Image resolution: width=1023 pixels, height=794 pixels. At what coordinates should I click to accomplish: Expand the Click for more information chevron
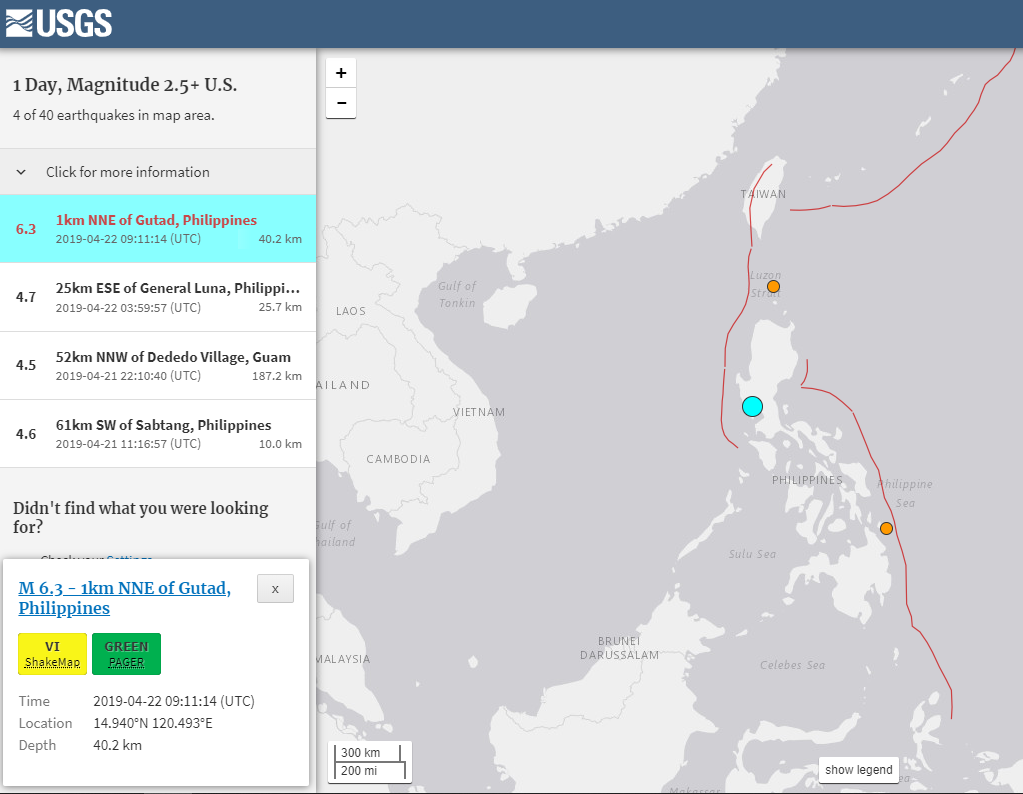[21, 172]
